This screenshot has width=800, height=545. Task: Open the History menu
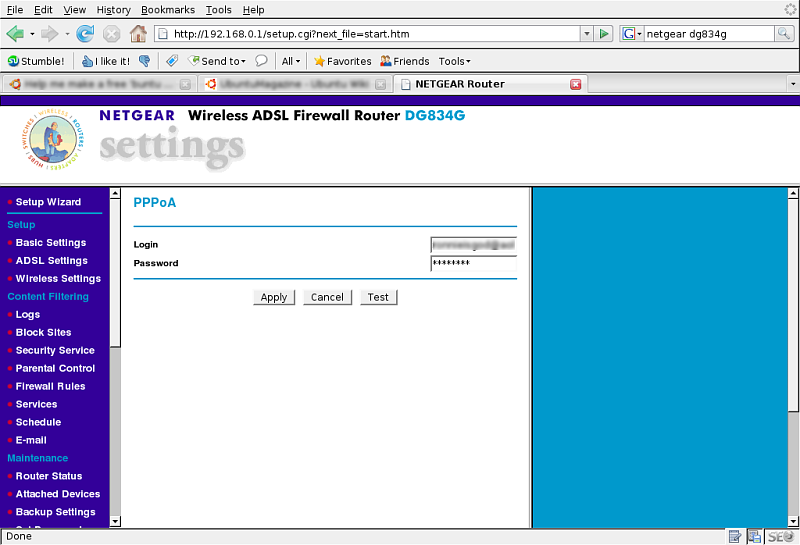click(x=113, y=10)
